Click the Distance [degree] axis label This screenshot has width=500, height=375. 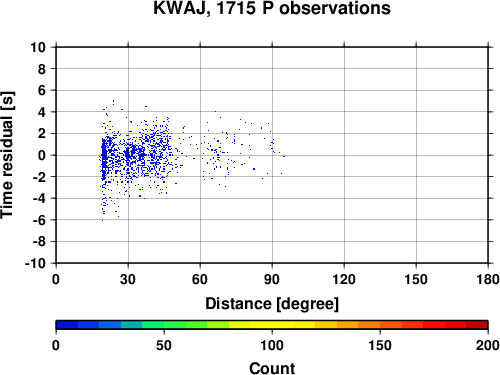272,304
